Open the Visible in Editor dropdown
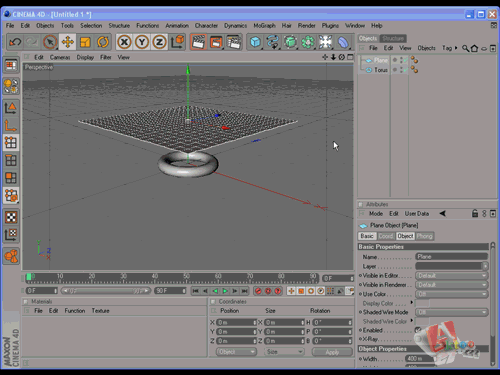The height and width of the screenshot is (375, 500). tap(452, 276)
